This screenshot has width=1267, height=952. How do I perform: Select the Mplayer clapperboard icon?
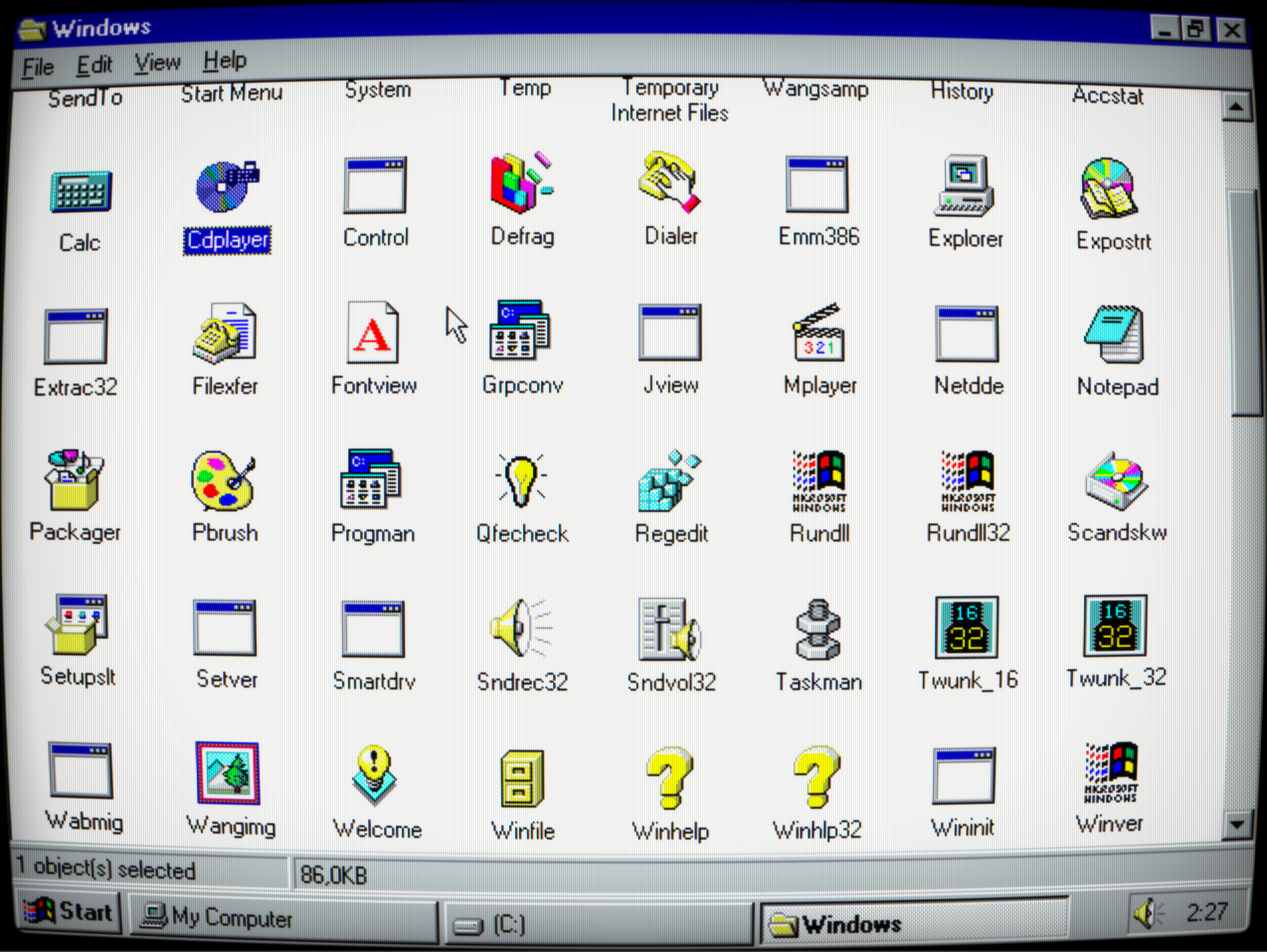pos(819,332)
